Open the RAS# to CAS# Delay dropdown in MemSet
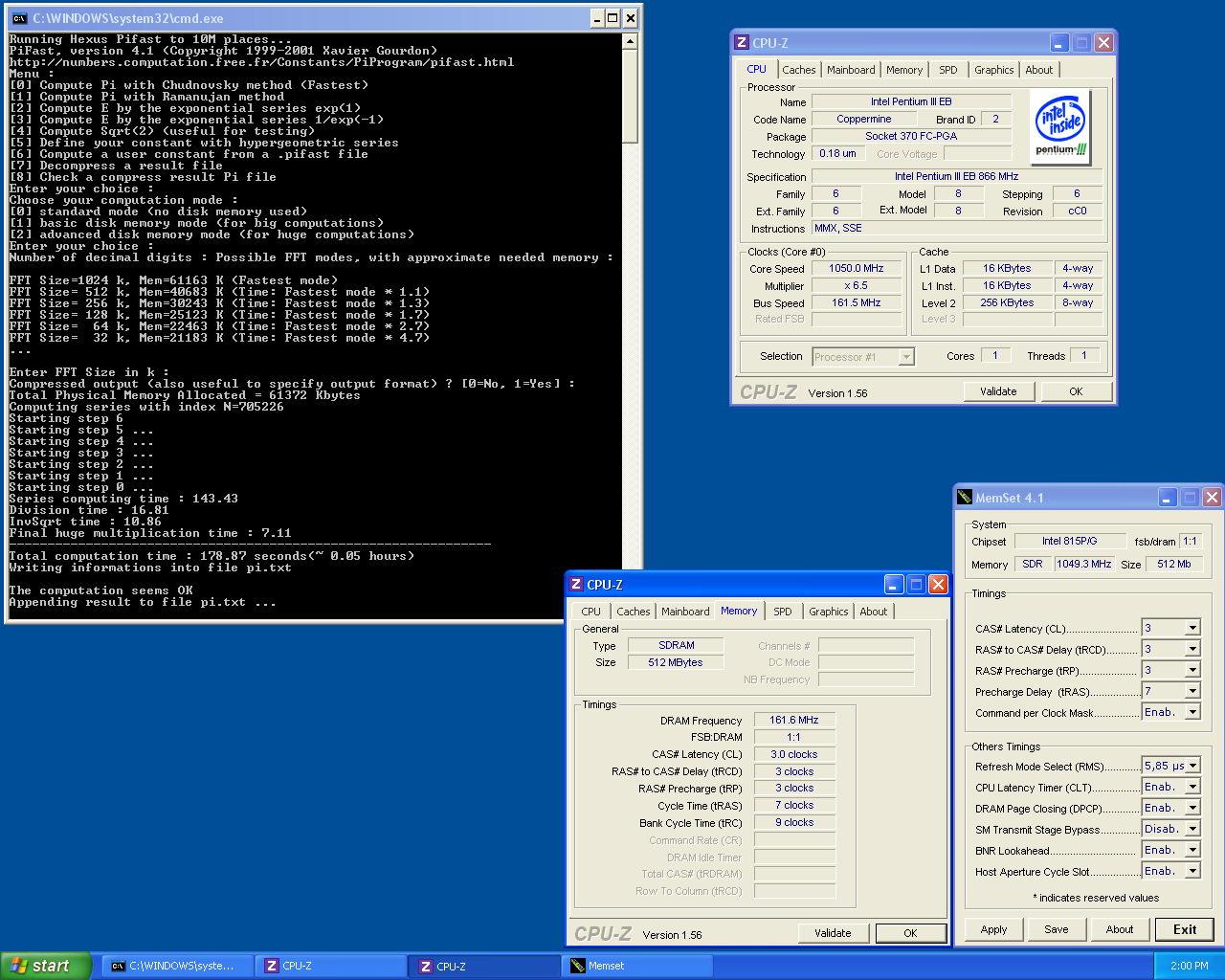The image size is (1225, 980). pyautogui.click(x=1192, y=650)
